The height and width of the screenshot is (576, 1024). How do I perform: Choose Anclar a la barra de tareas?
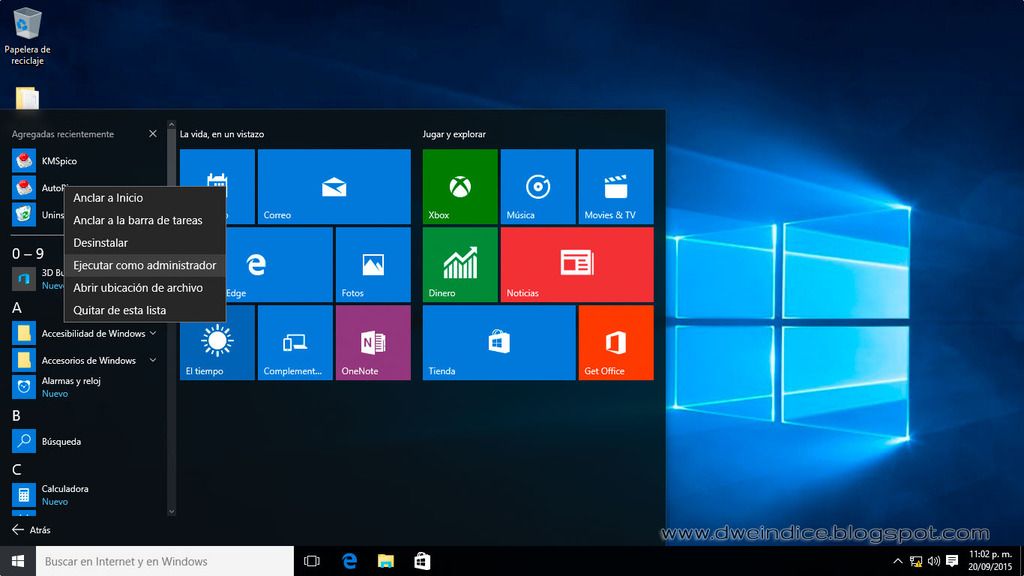(x=137, y=220)
